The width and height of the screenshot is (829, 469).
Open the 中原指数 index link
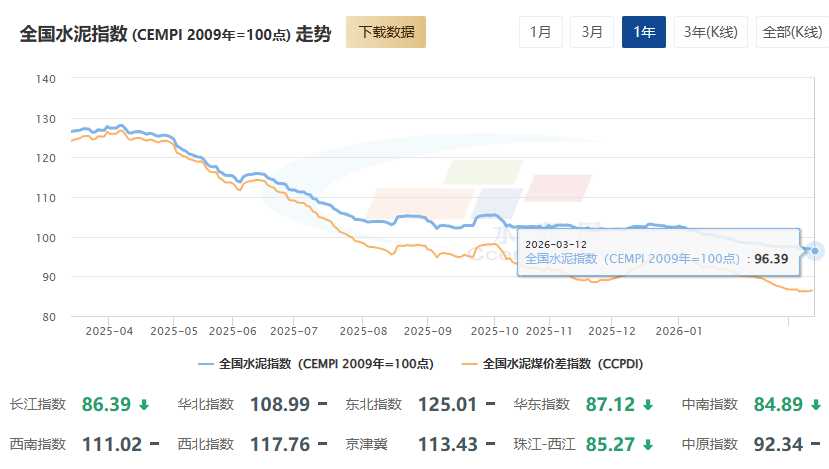709,444
